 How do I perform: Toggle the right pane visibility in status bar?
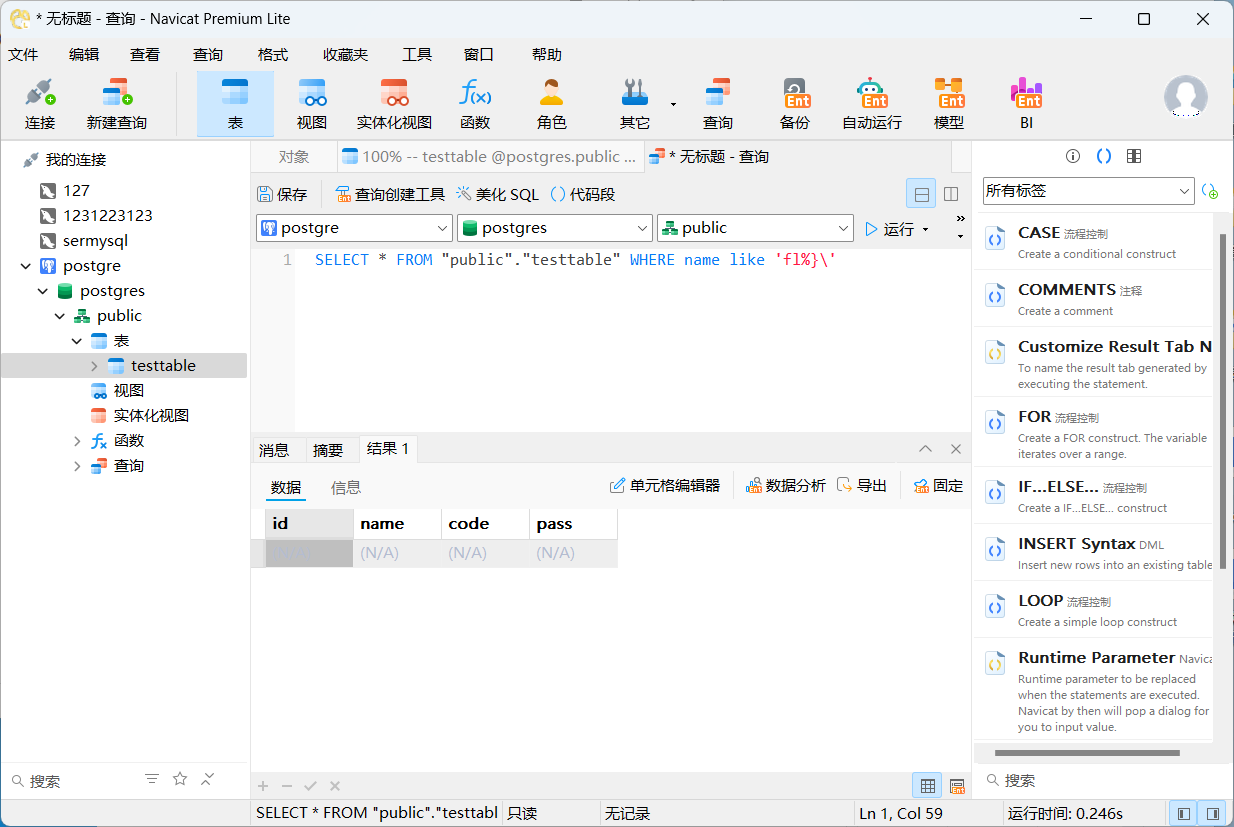pos(1212,813)
